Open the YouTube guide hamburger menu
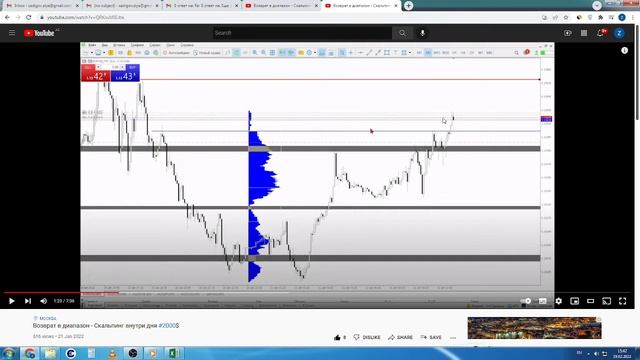This screenshot has height=360, width=640. pos(12,33)
